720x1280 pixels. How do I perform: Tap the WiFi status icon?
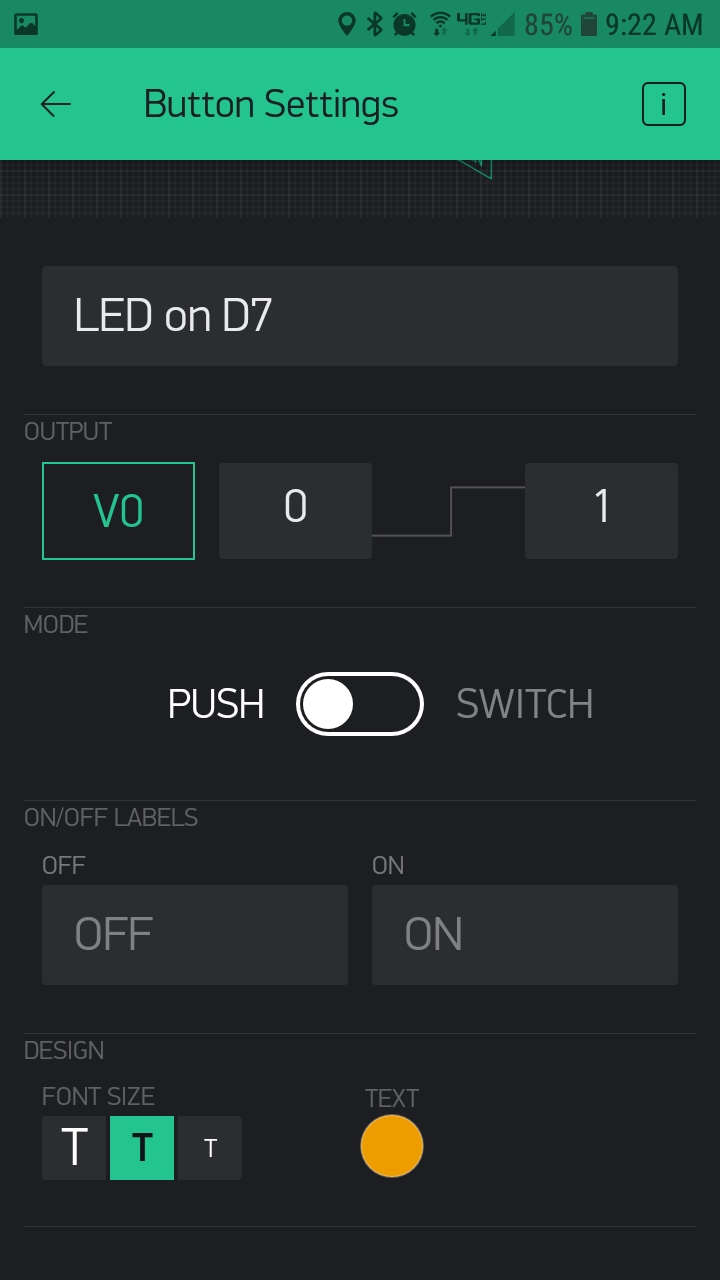[x=439, y=24]
